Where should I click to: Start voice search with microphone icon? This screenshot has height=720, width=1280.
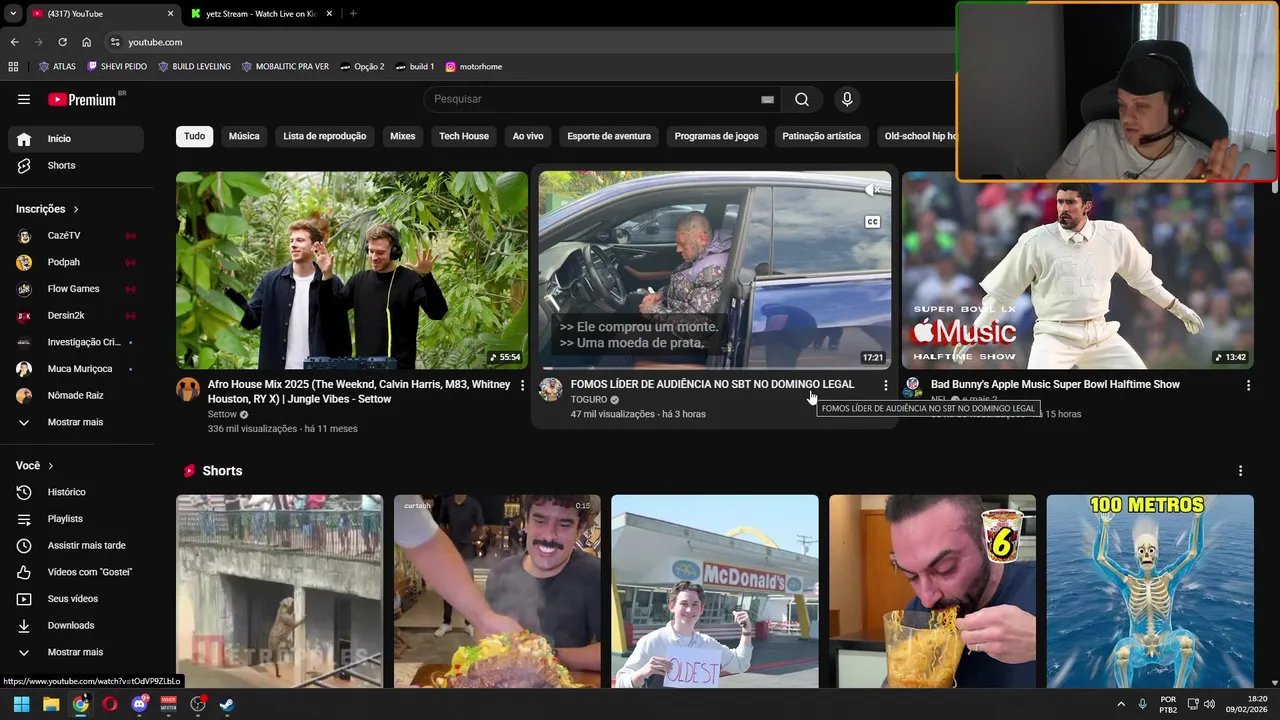click(x=847, y=99)
